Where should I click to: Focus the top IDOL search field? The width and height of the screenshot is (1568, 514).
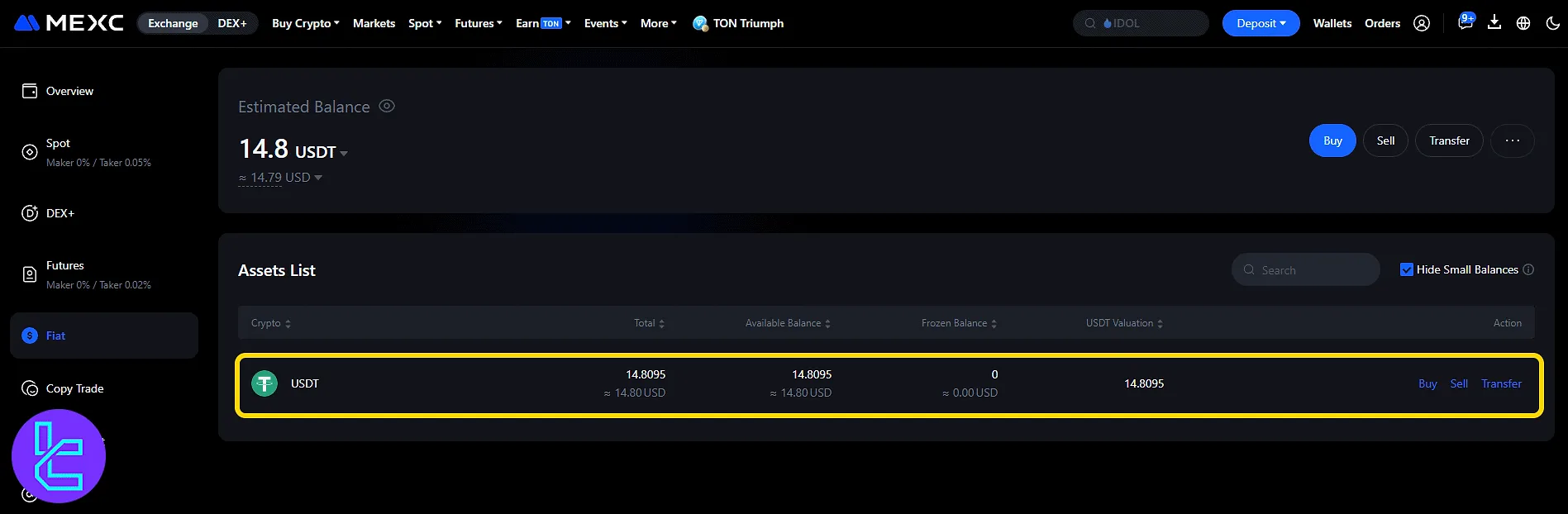pos(1141,23)
